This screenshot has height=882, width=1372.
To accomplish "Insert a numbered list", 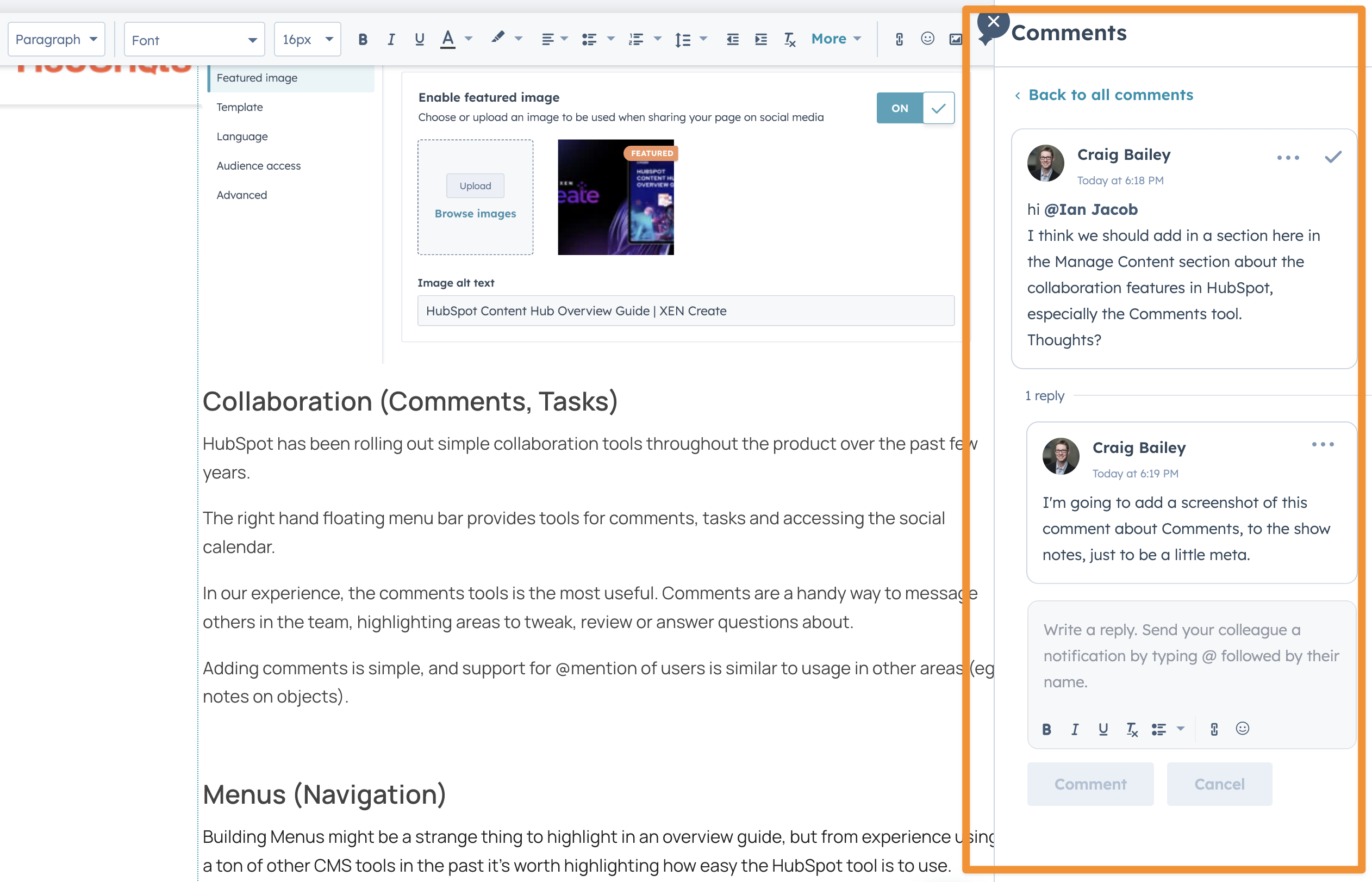I will point(636,40).
